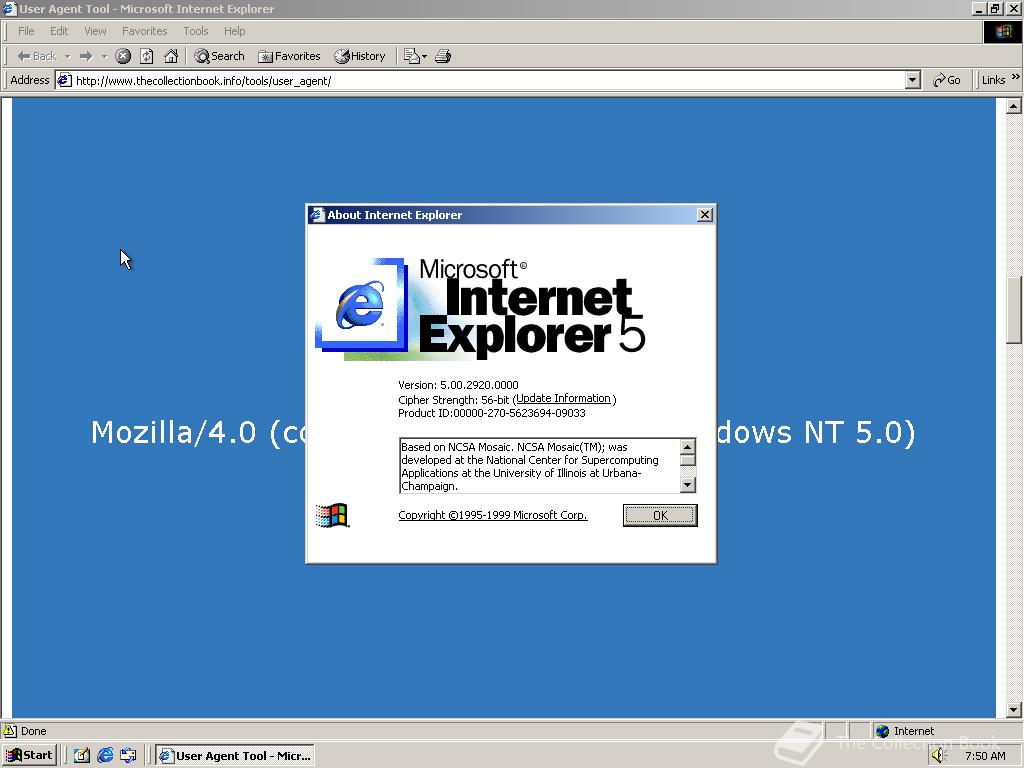The width and height of the screenshot is (1024, 768).
Task: Launch Outlook Express from Quick Launch
Action: (128, 756)
